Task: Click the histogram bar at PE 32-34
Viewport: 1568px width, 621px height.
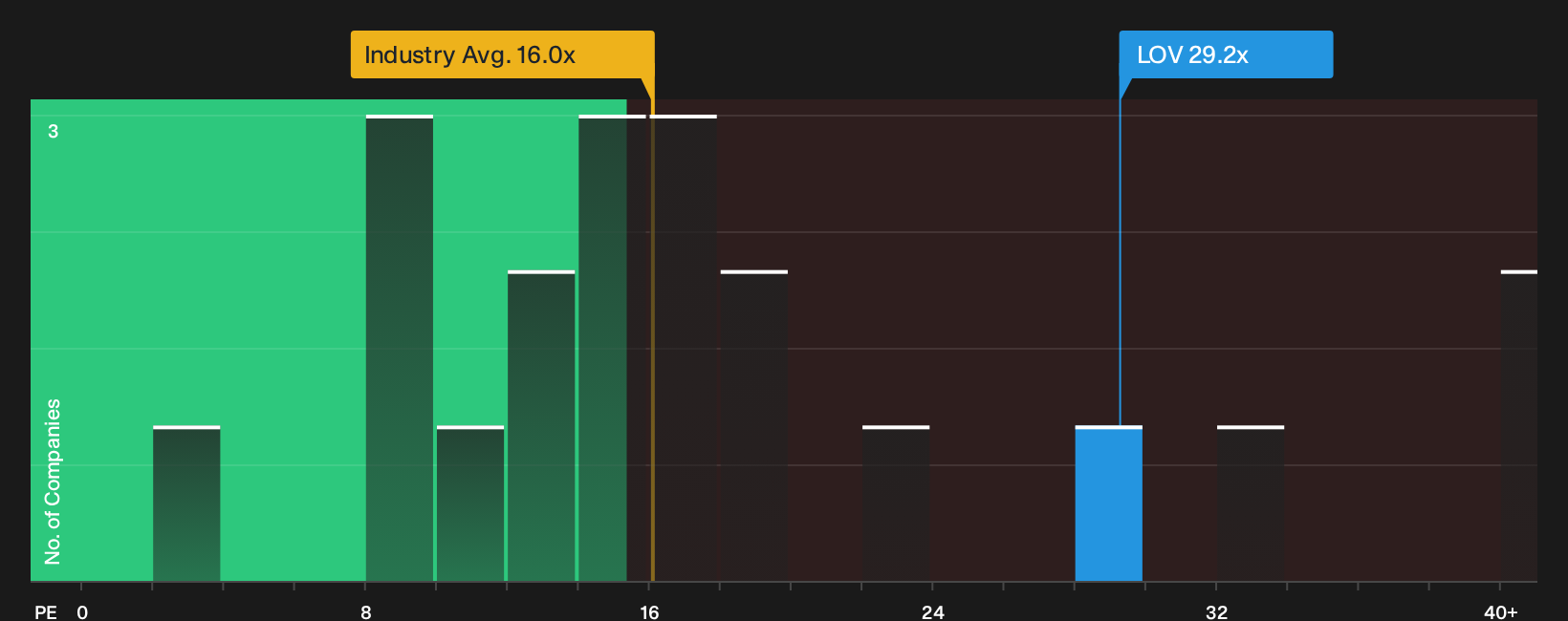Action: pos(1251,503)
